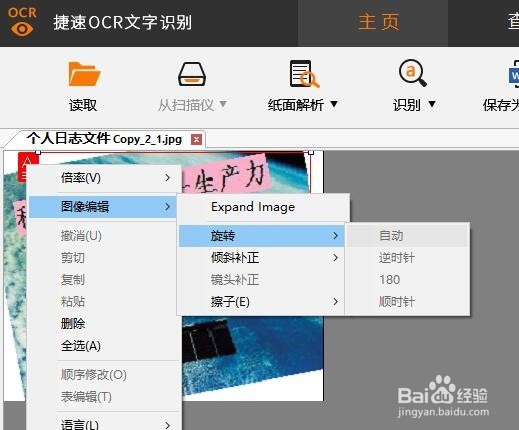Click the 读取 button label
This screenshot has width=519, height=430.
[83, 105]
